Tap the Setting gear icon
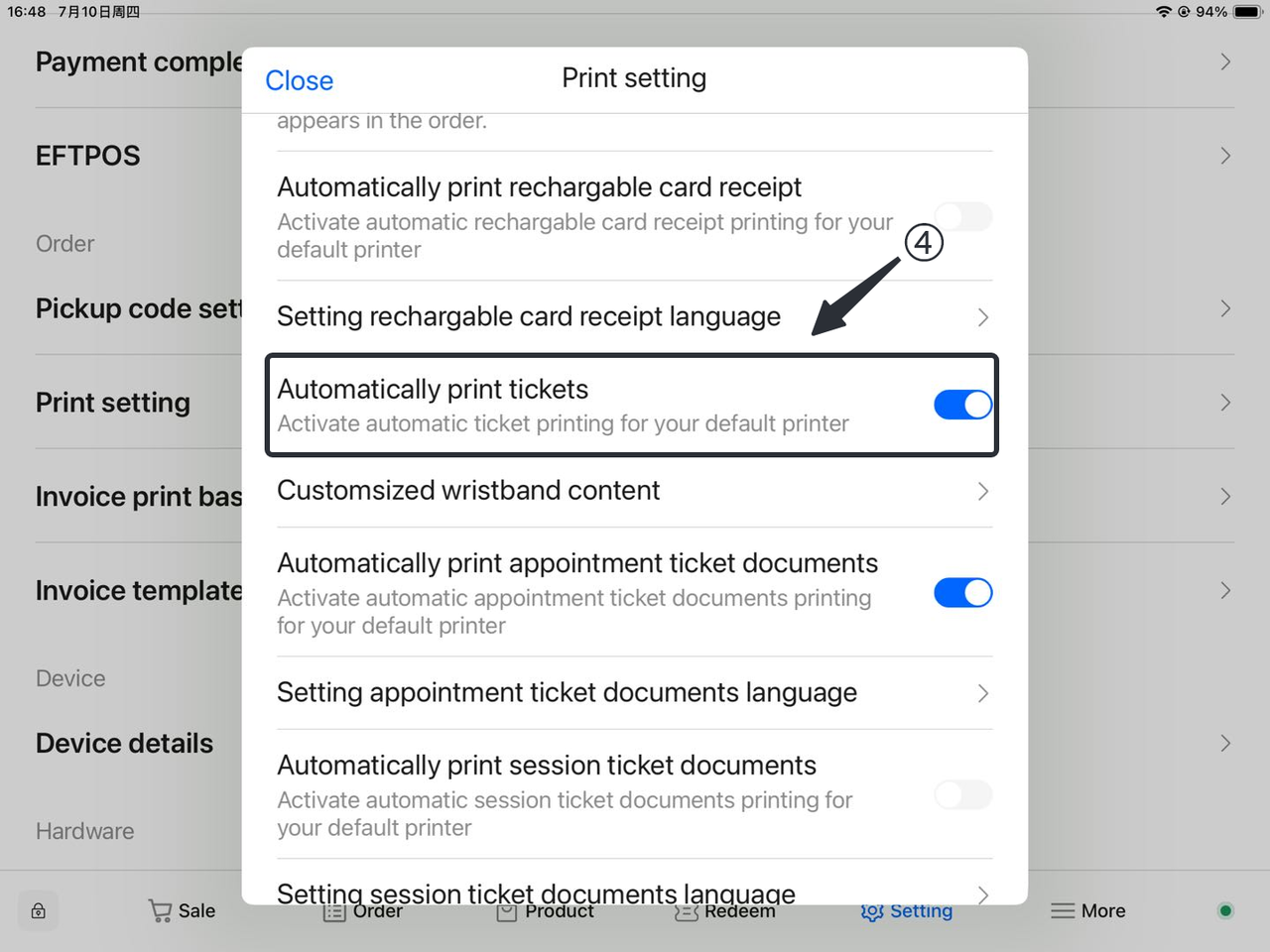 tap(872, 911)
